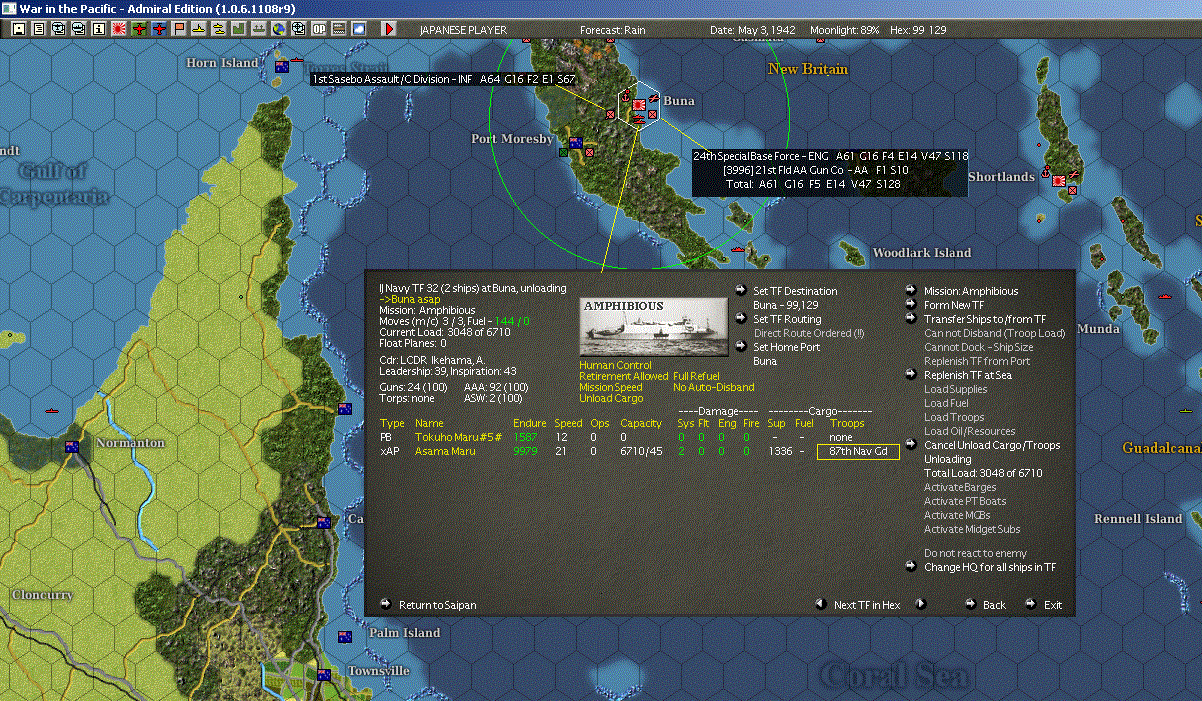Select Transfer Ships to/from TF

tap(985, 319)
